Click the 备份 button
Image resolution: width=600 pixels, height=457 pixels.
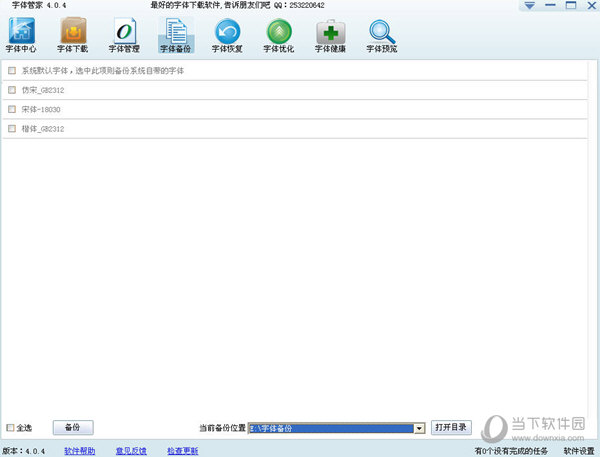tap(73, 428)
